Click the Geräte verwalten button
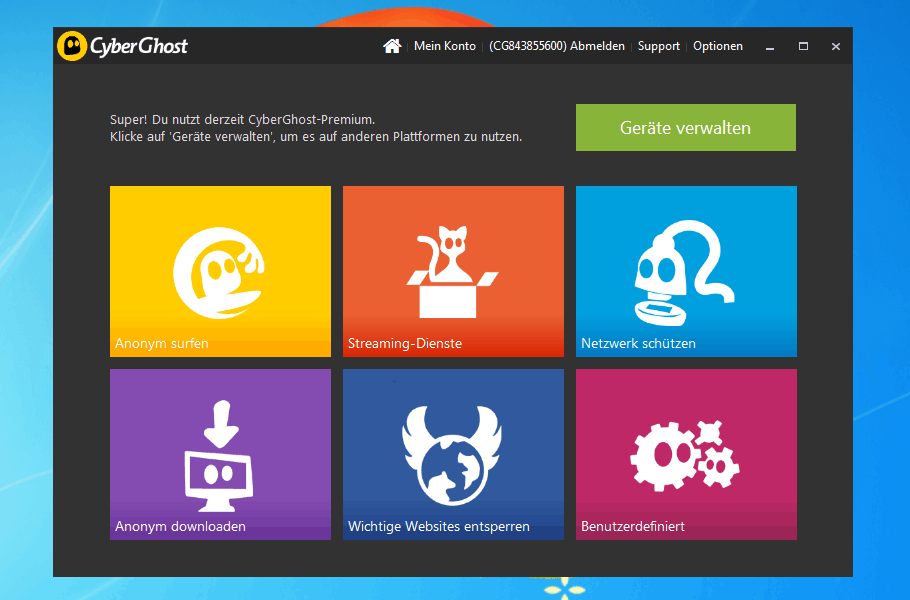The height and width of the screenshot is (600, 910). point(686,128)
